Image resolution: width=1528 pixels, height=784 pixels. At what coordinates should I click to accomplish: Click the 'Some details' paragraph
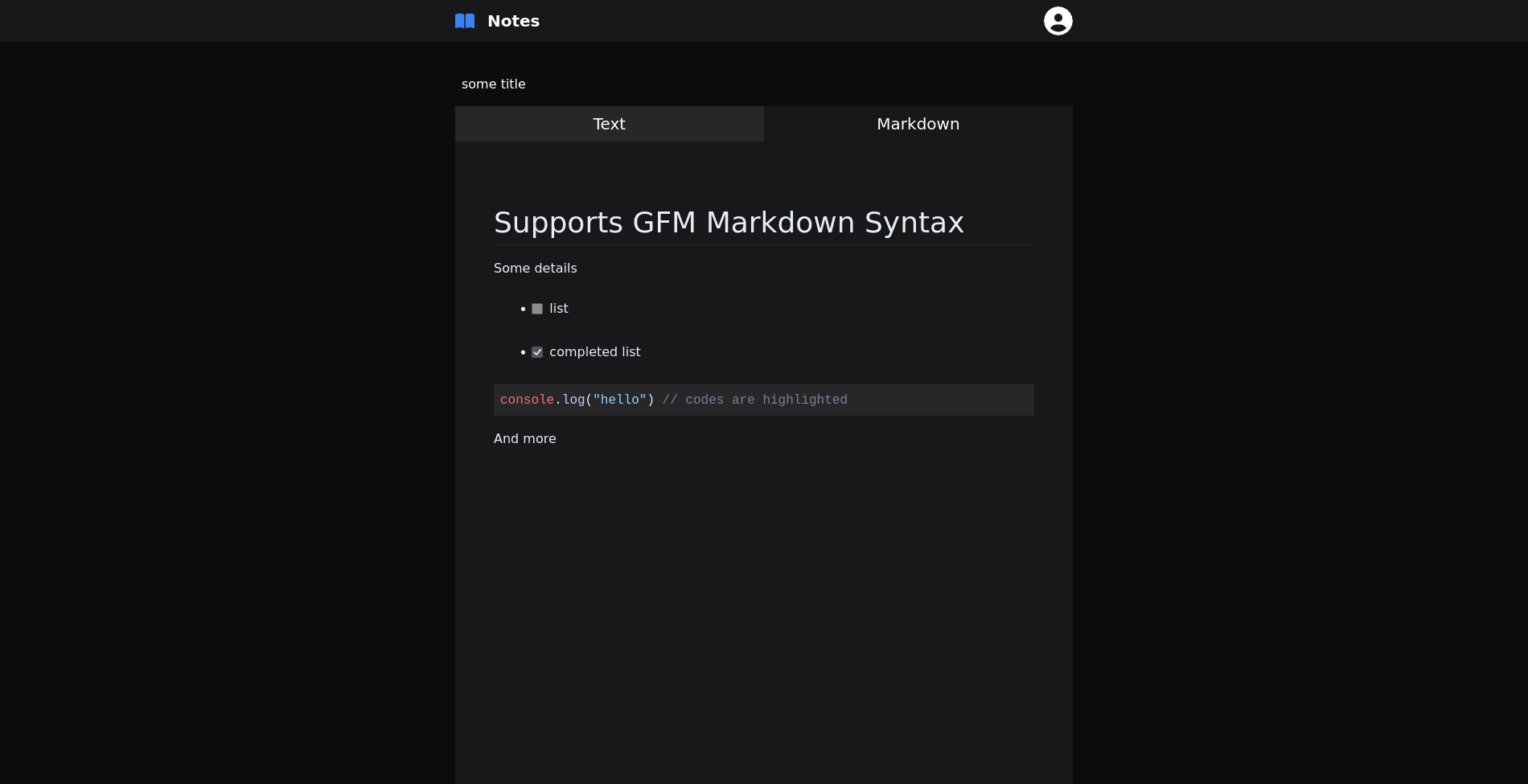coord(535,268)
